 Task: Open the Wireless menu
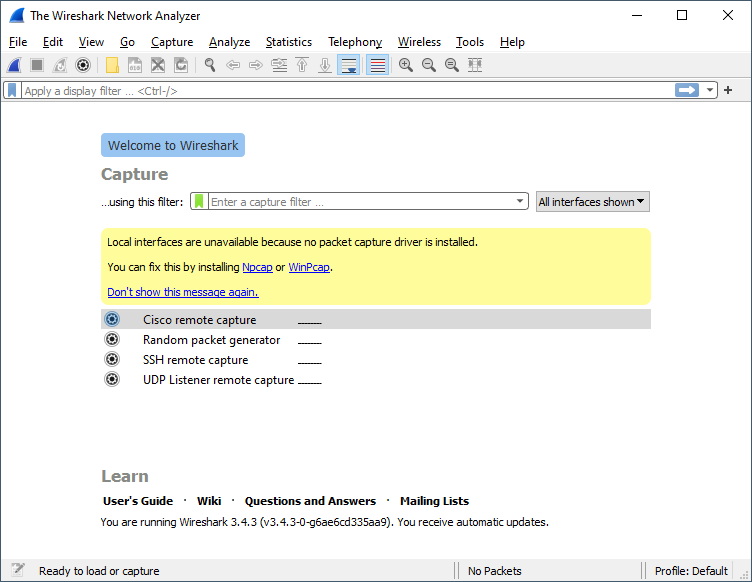click(x=419, y=42)
